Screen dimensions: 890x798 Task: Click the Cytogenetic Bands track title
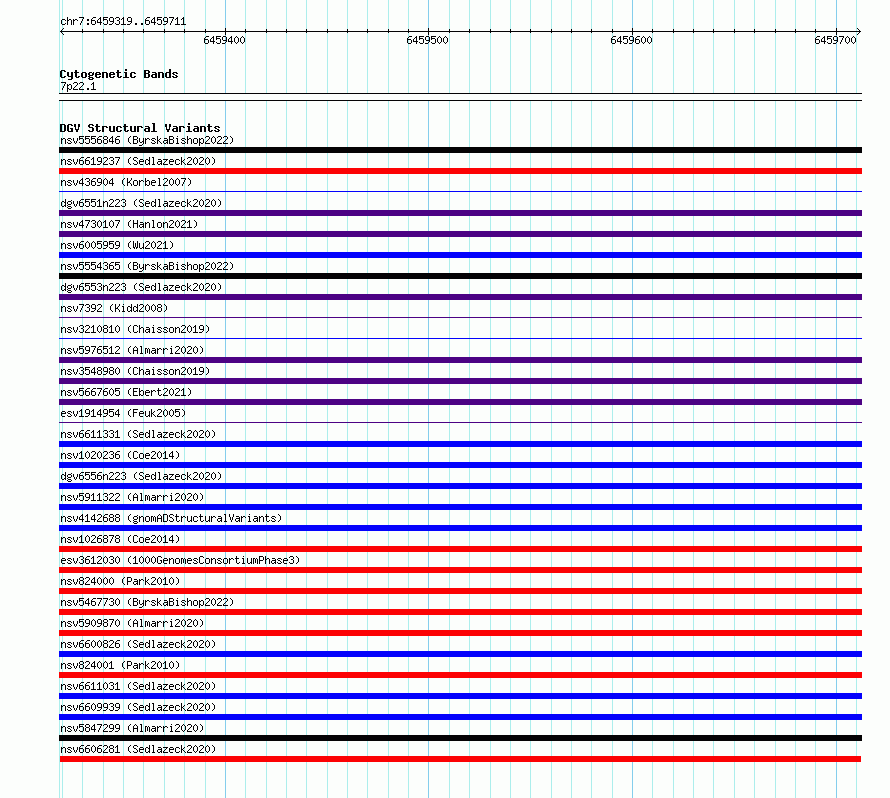[119, 74]
